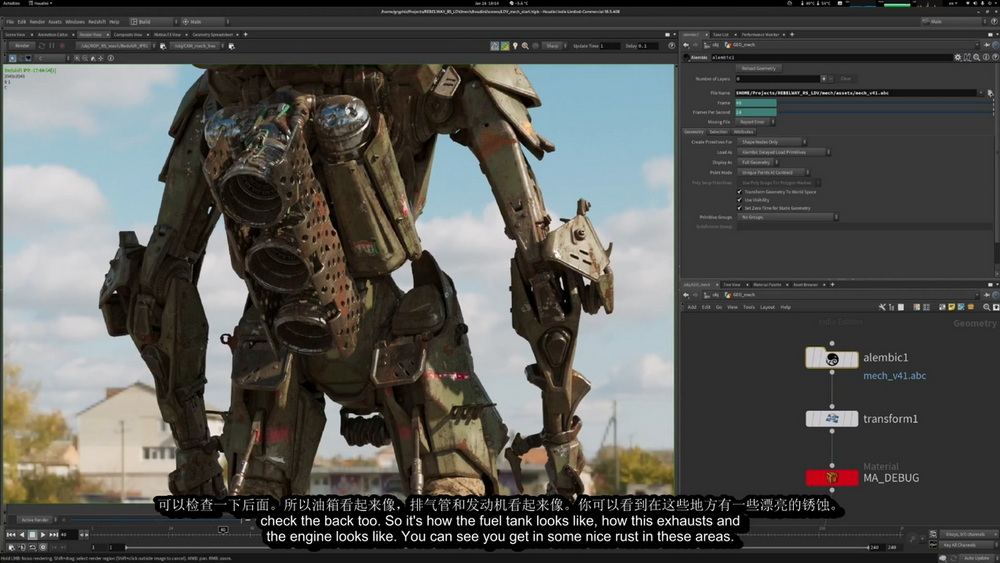1000x563 pixels.
Task: Click the camera node chooser icon
Action: pos(231,46)
